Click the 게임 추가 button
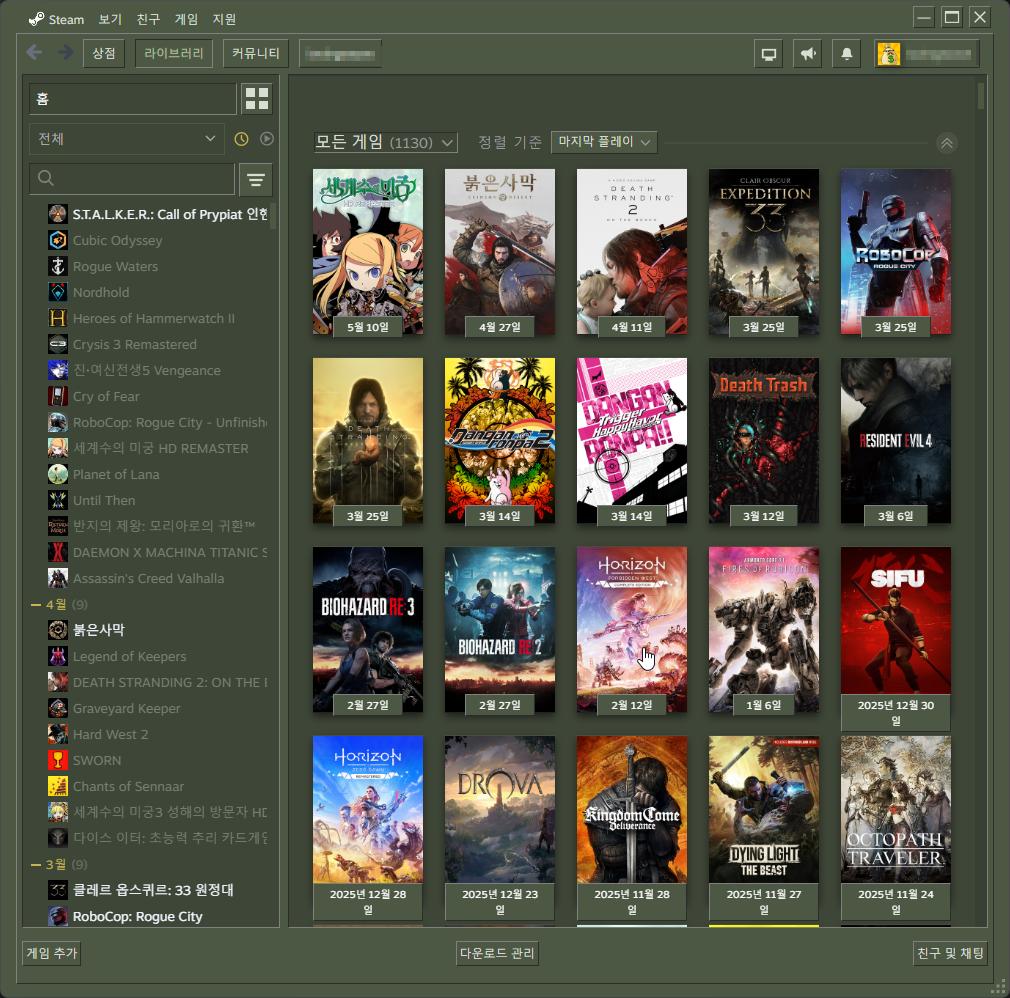 click(52, 953)
